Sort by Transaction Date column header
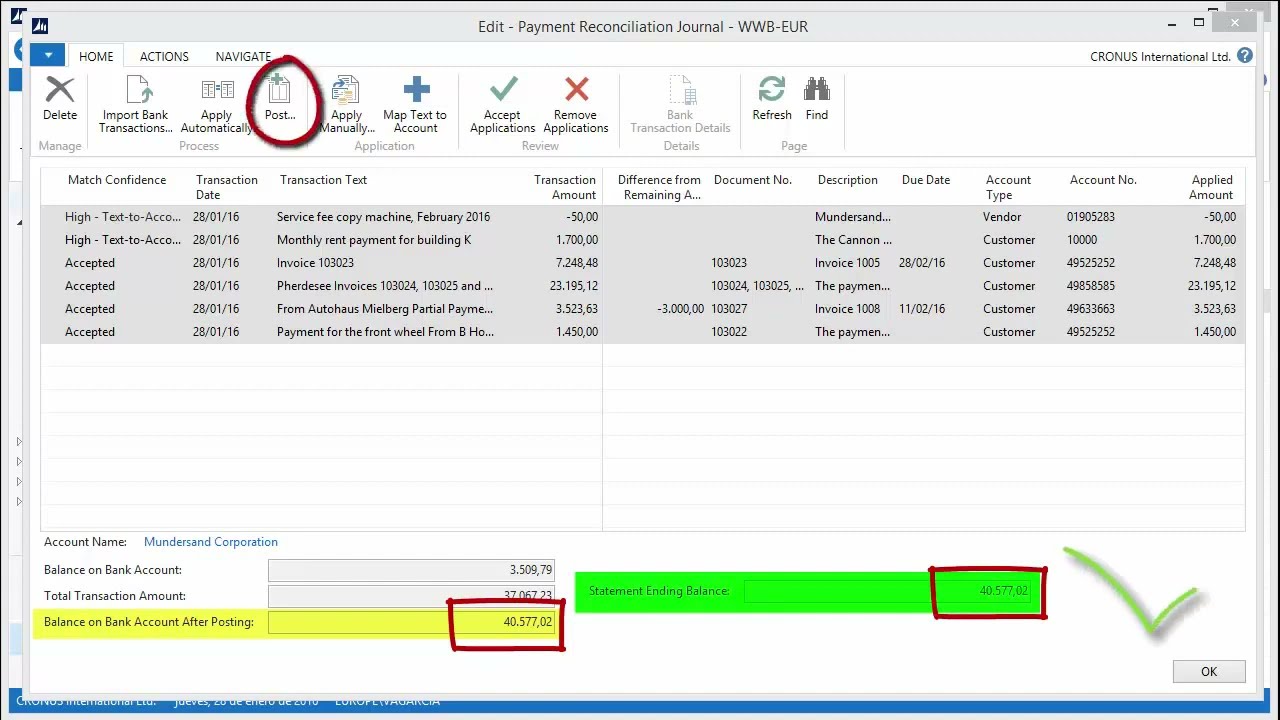Screen dimensions: 1280x720 click(x=227, y=187)
